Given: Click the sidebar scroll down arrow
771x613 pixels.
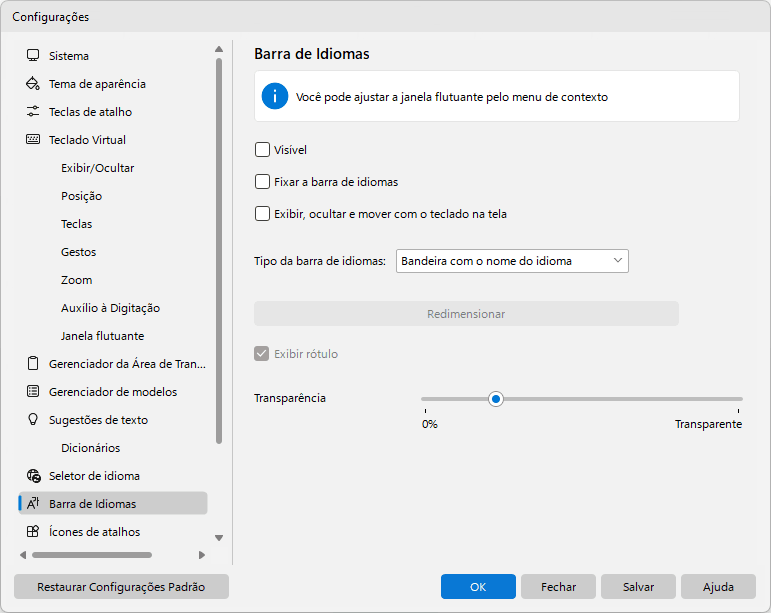Looking at the screenshot, I should click(x=219, y=538).
